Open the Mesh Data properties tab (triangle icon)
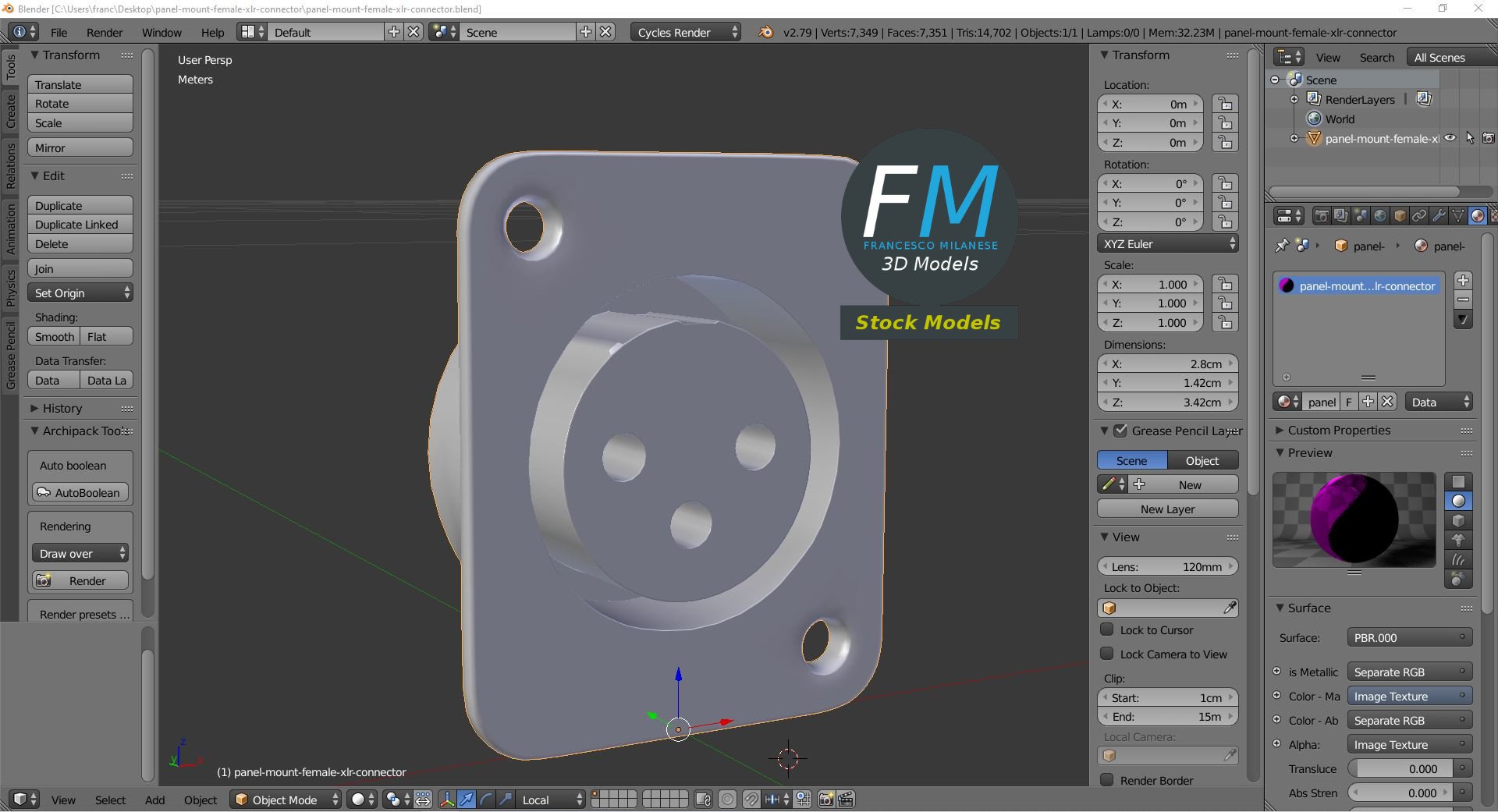Screen dimensions: 1498x812 1458,216
